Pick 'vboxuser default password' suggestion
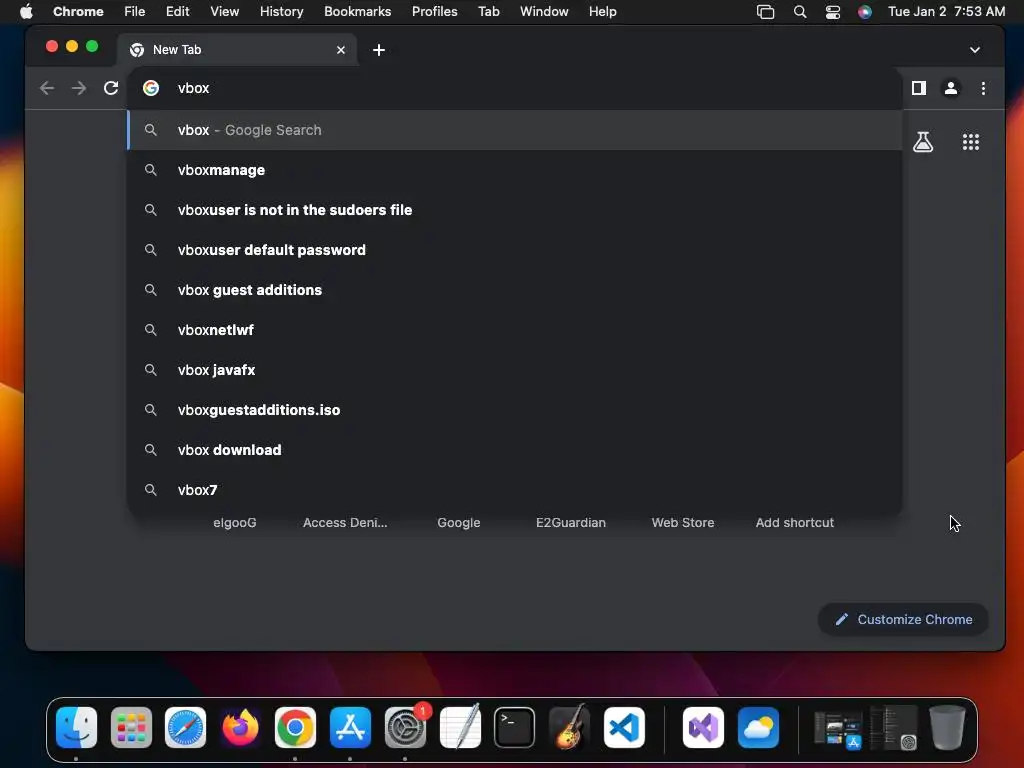Image resolution: width=1024 pixels, height=768 pixels. point(515,250)
